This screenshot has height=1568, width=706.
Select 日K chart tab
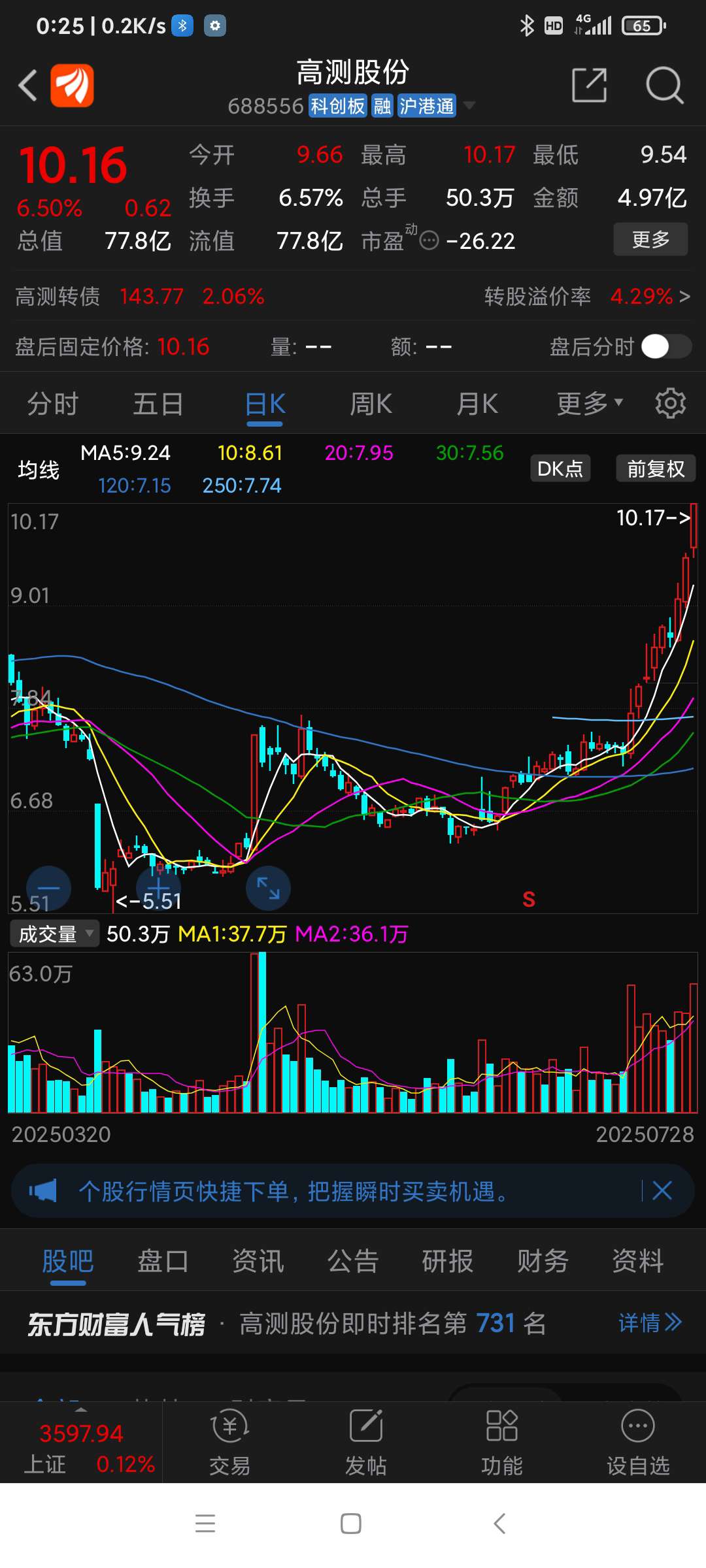pos(265,404)
